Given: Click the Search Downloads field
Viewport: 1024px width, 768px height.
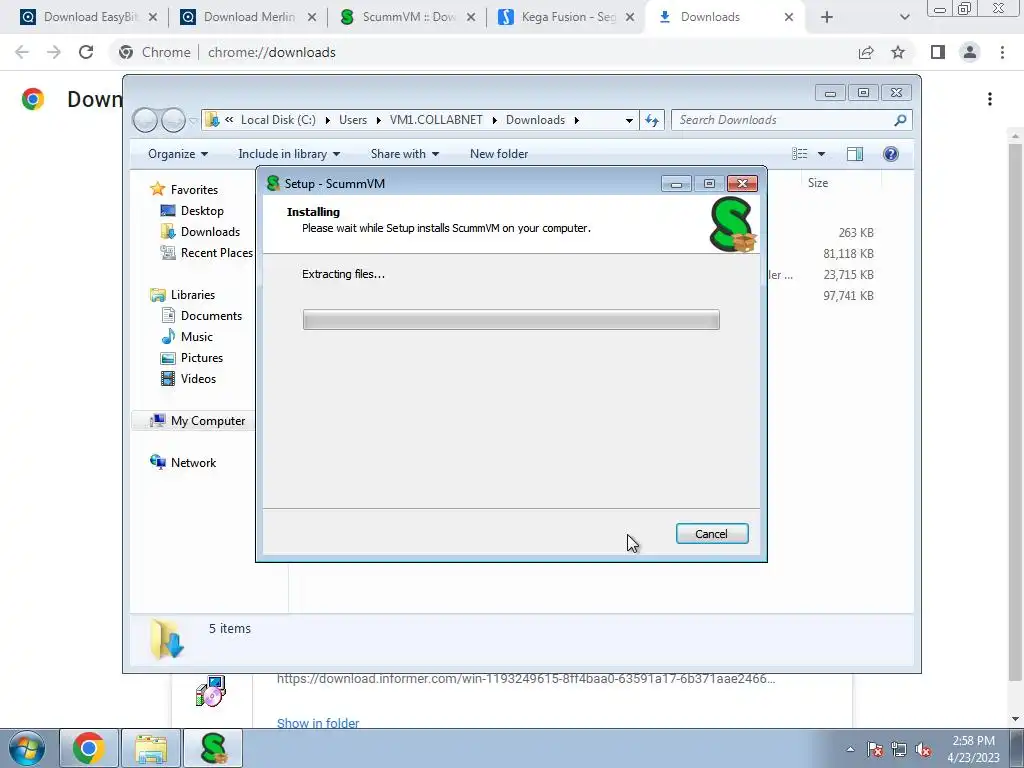Looking at the screenshot, I should pos(784,120).
